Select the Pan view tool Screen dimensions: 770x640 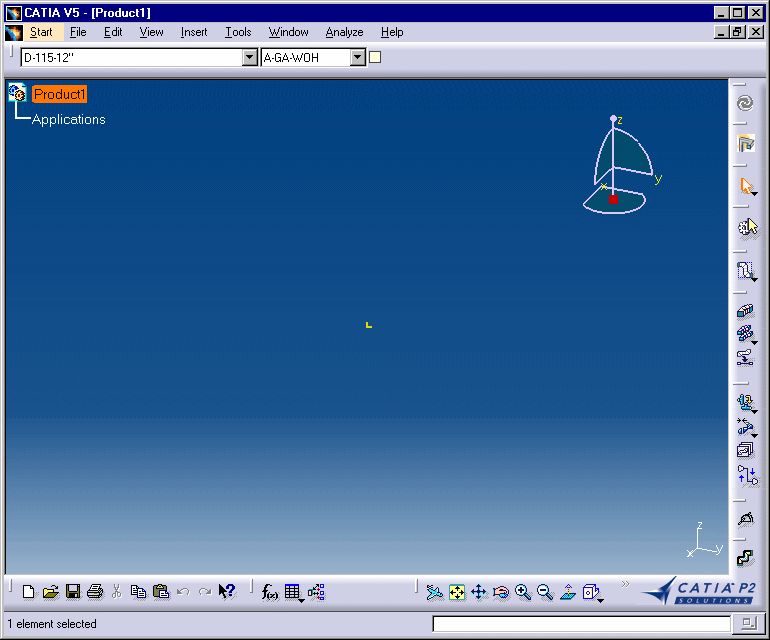click(x=478, y=592)
